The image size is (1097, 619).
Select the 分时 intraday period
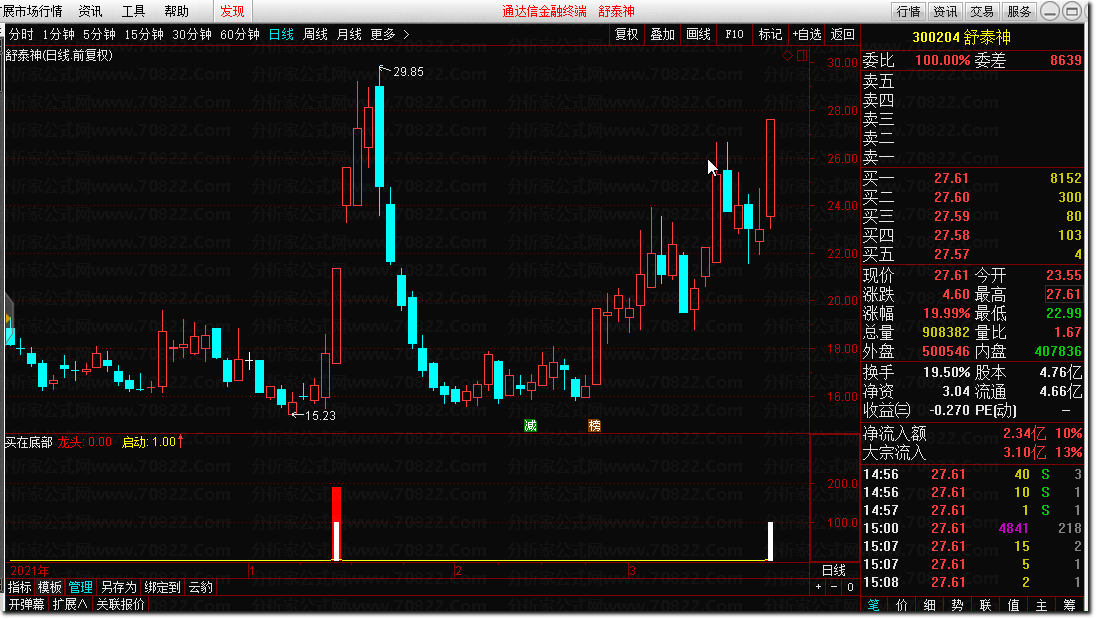pos(21,34)
